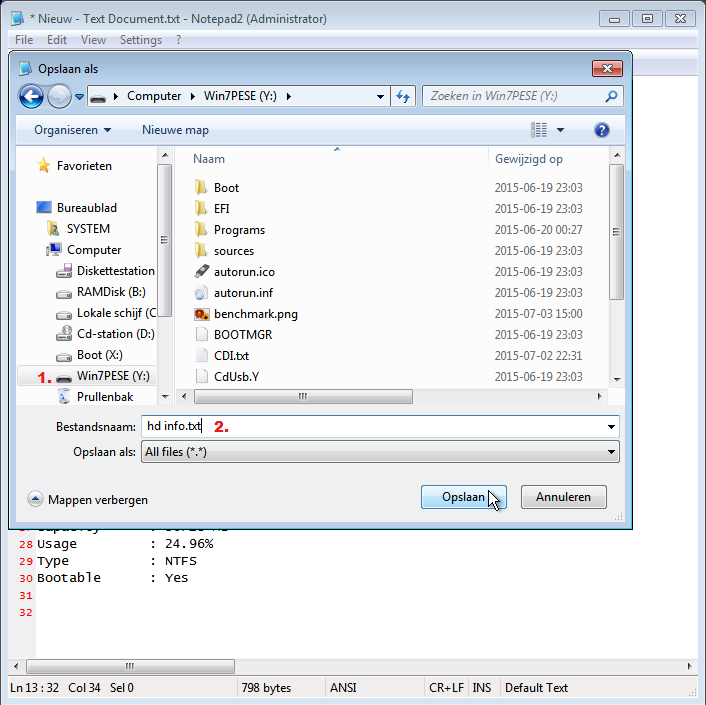Expand address bar history dropdown arrow
The image size is (706, 705).
tap(380, 96)
